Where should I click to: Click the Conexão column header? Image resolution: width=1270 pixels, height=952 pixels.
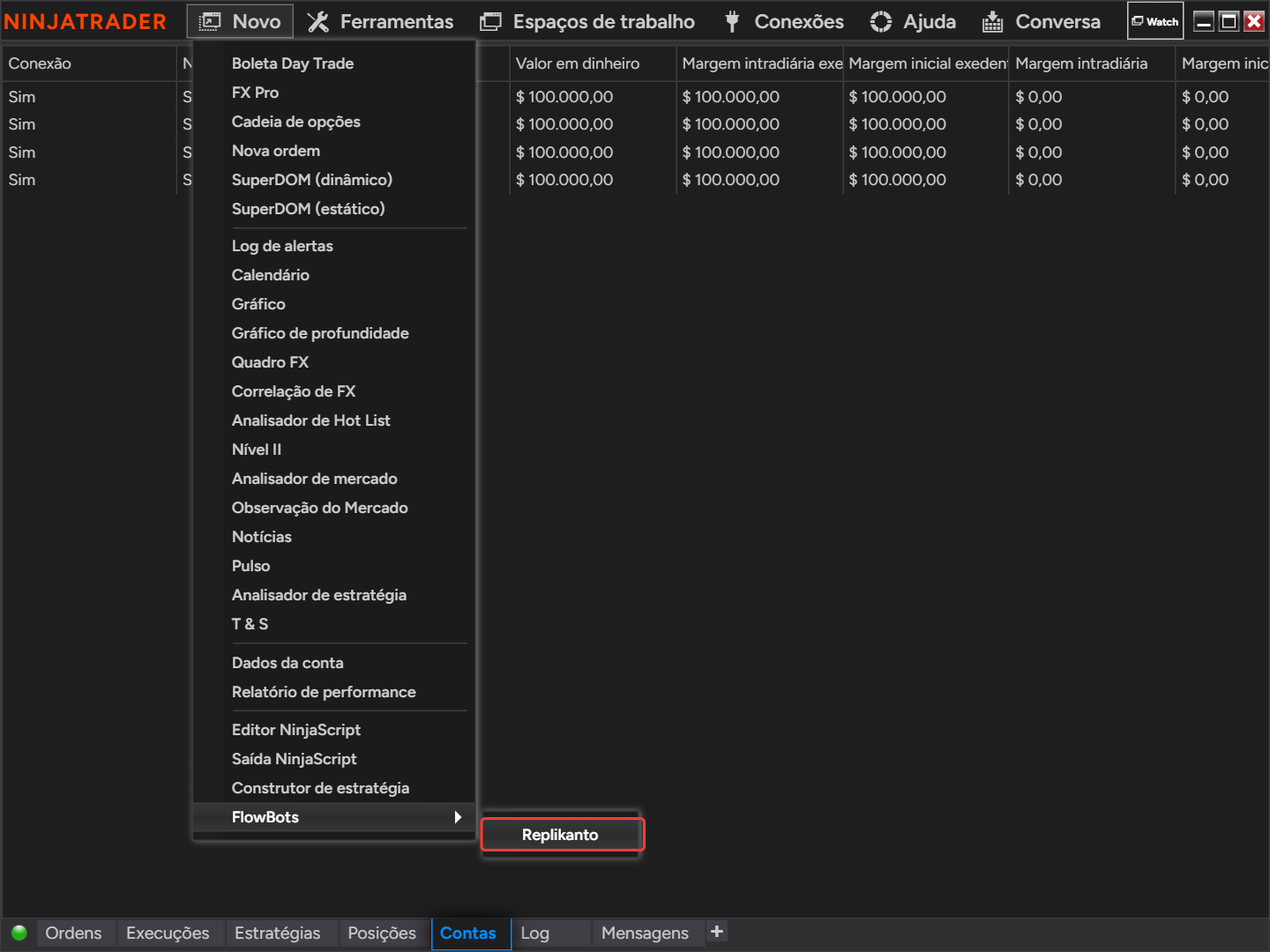pos(88,63)
